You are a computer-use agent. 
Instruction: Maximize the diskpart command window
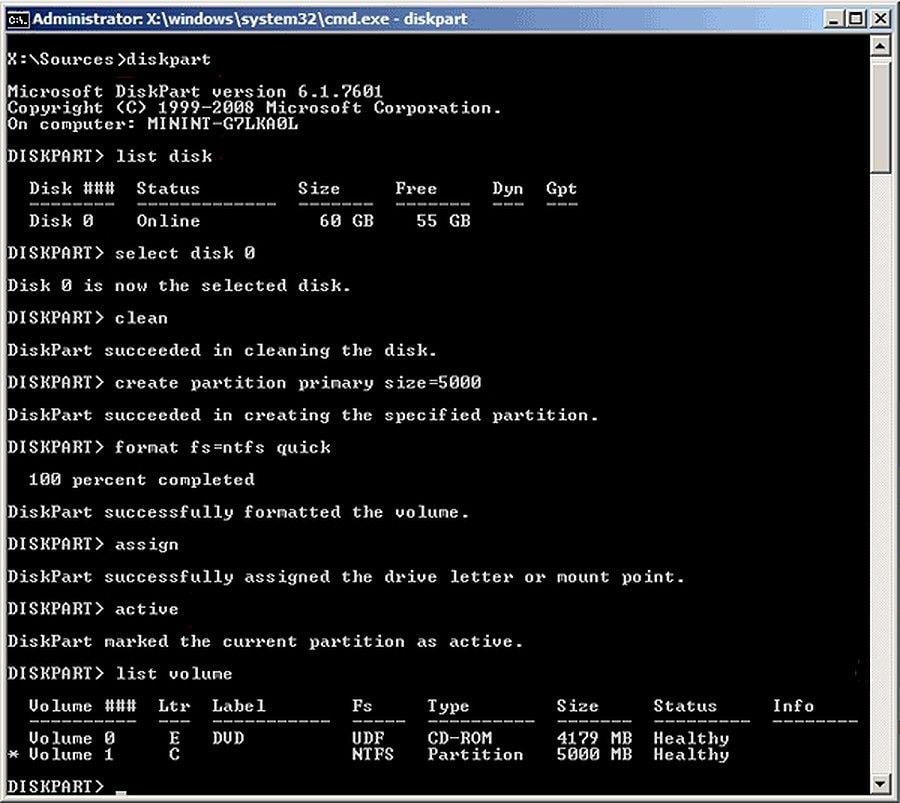tap(856, 19)
